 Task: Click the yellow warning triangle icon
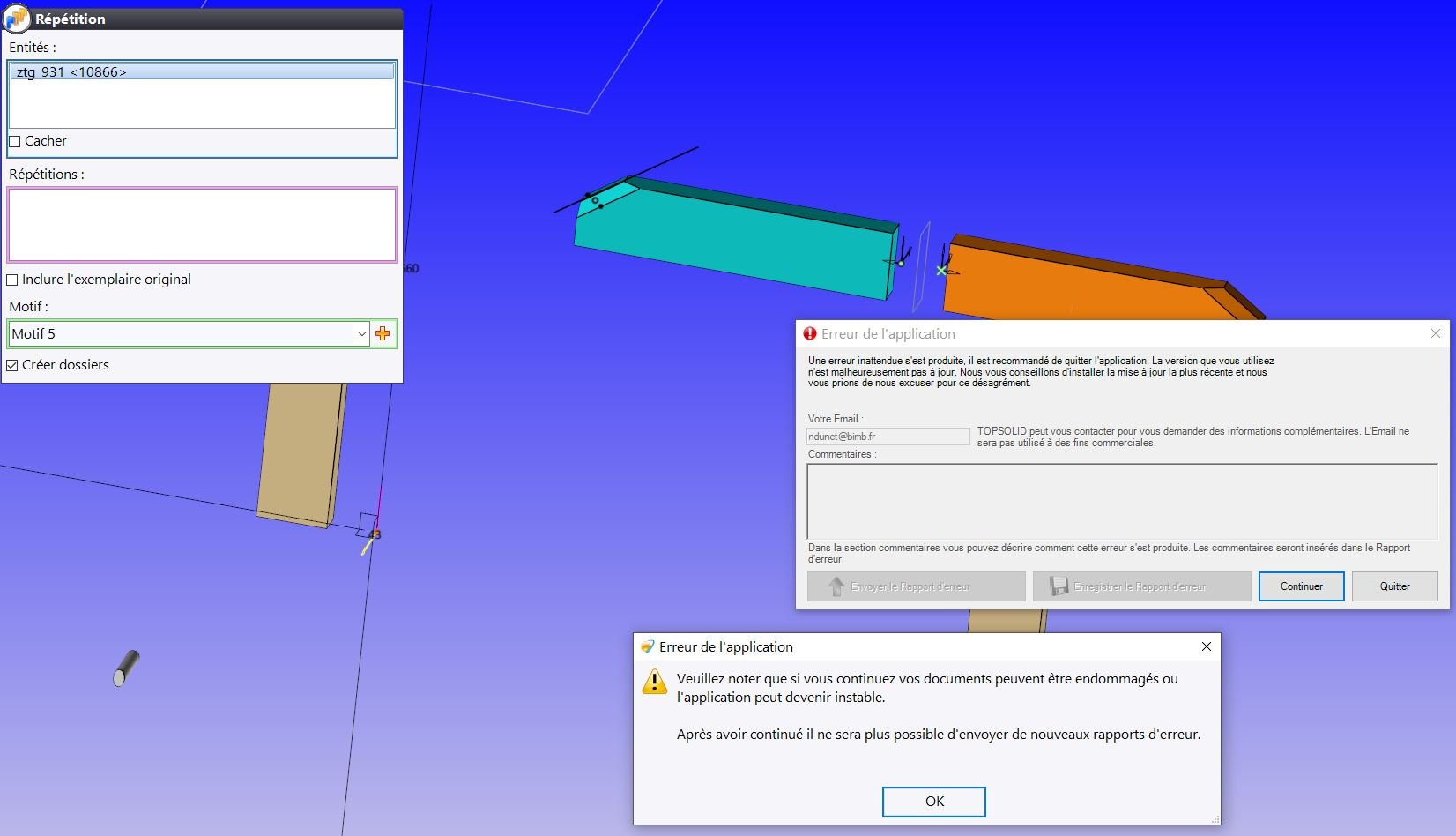pos(655,682)
